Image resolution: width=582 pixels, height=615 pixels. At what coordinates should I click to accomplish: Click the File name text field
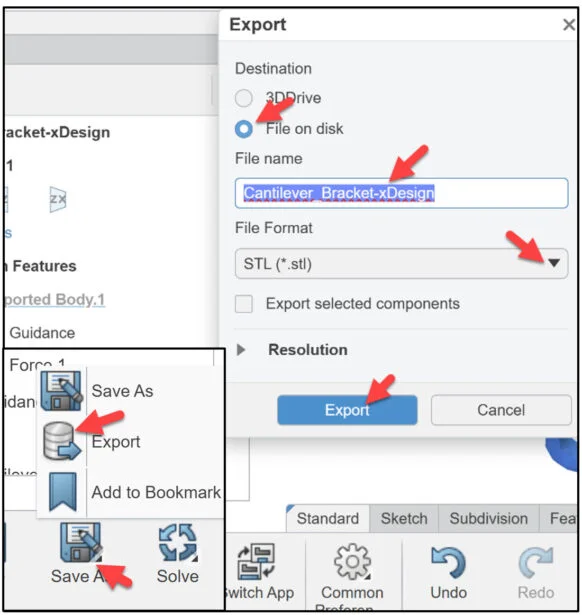(401, 193)
